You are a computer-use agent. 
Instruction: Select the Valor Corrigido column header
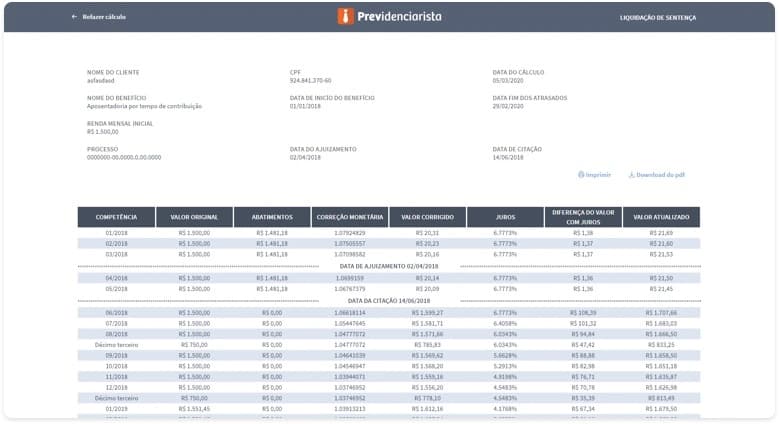427,217
